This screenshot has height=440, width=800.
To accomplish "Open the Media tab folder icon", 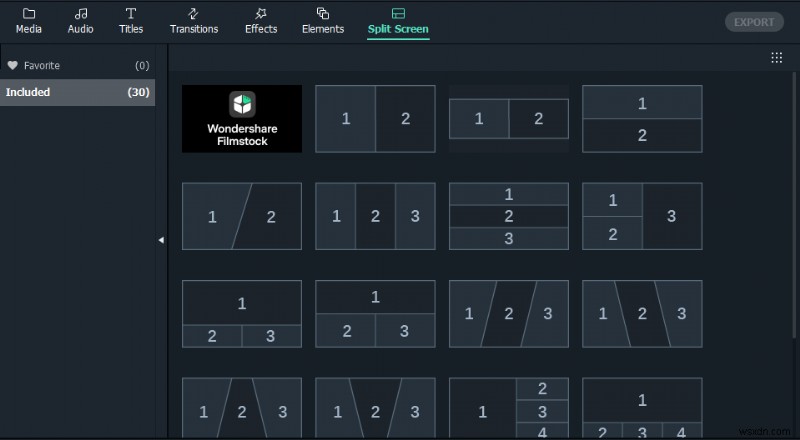I will tap(28, 13).
